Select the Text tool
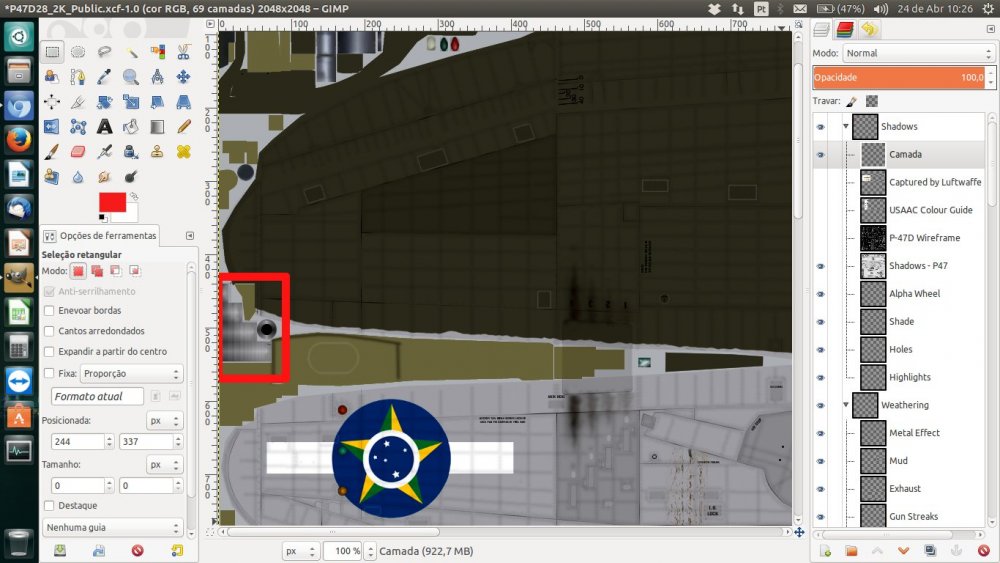The height and width of the screenshot is (563, 1000). [x=105, y=126]
